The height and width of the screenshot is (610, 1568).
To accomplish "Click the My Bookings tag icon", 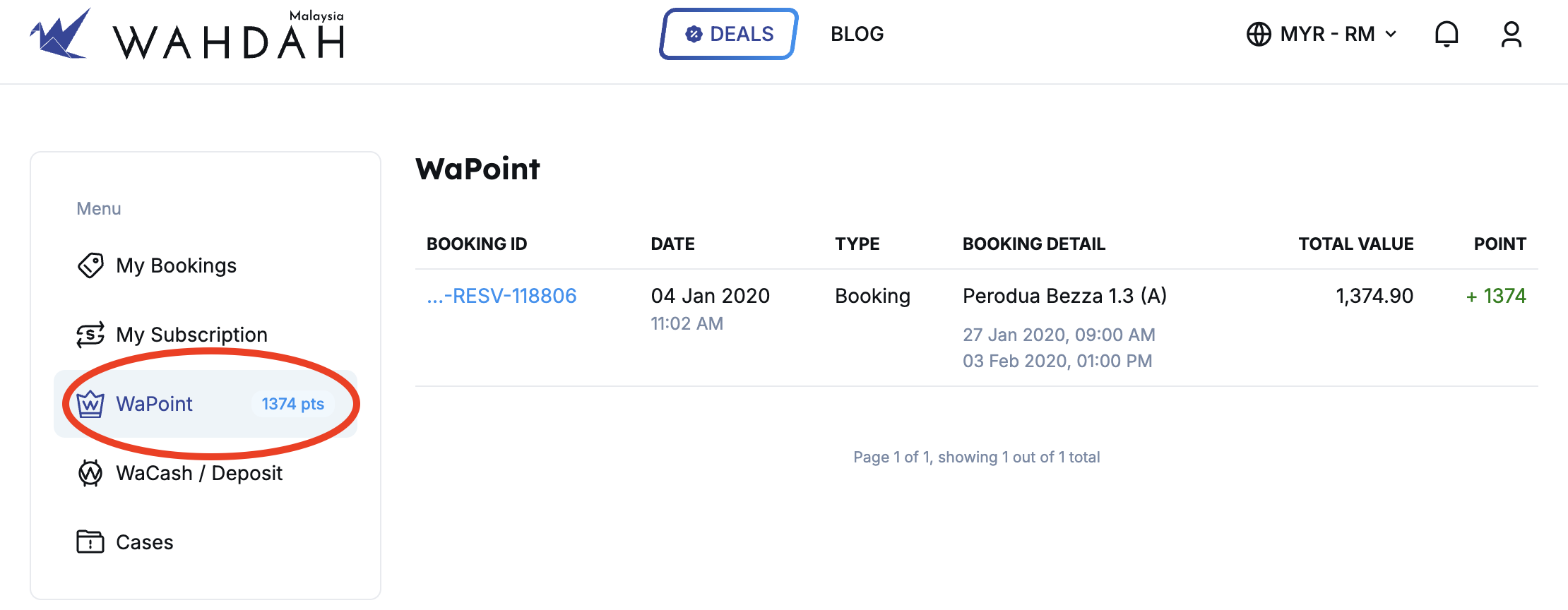I will click(90, 265).
